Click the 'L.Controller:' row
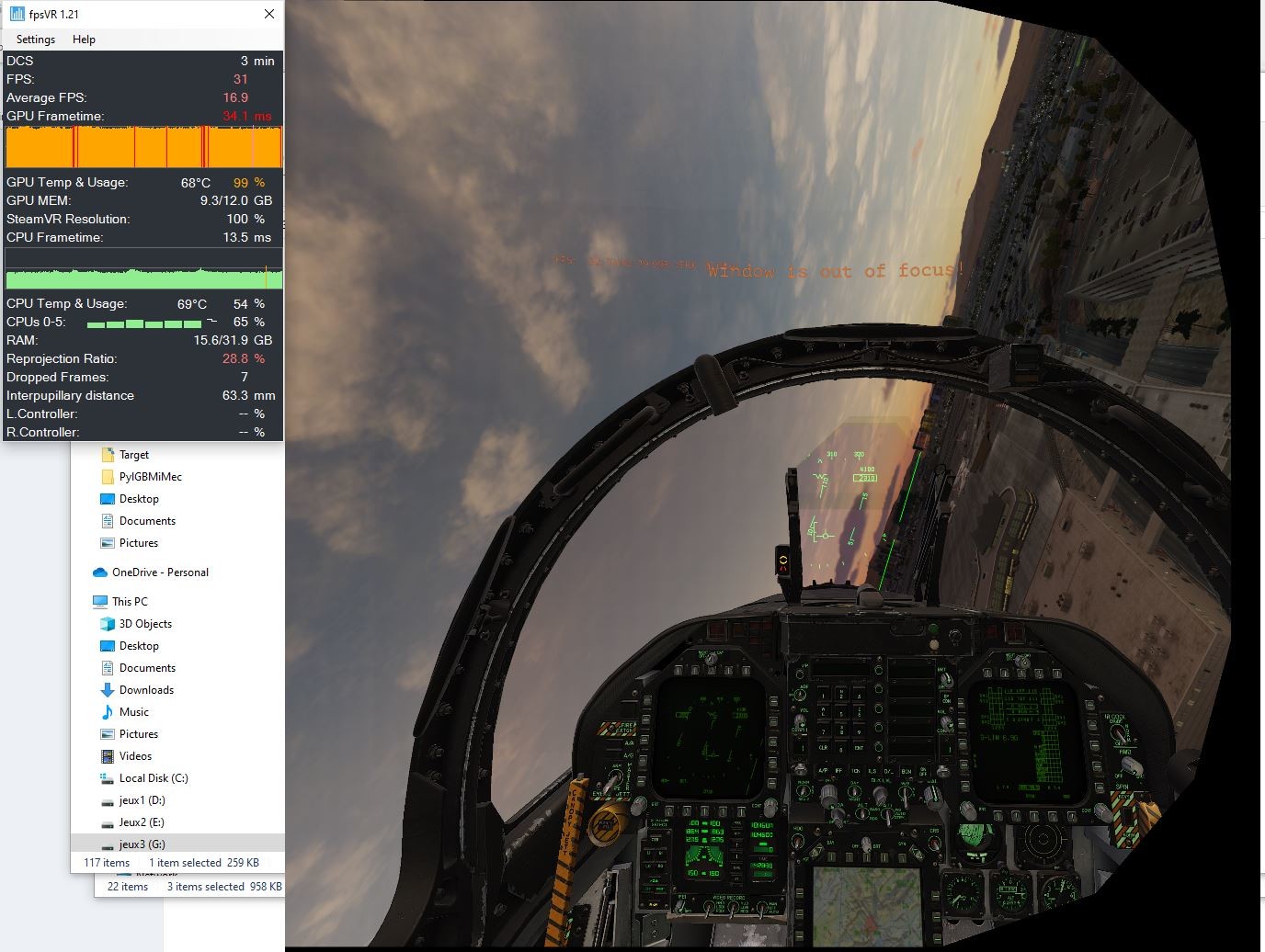The height and width of the screenshot is (952, 1265). coord(143,414)
